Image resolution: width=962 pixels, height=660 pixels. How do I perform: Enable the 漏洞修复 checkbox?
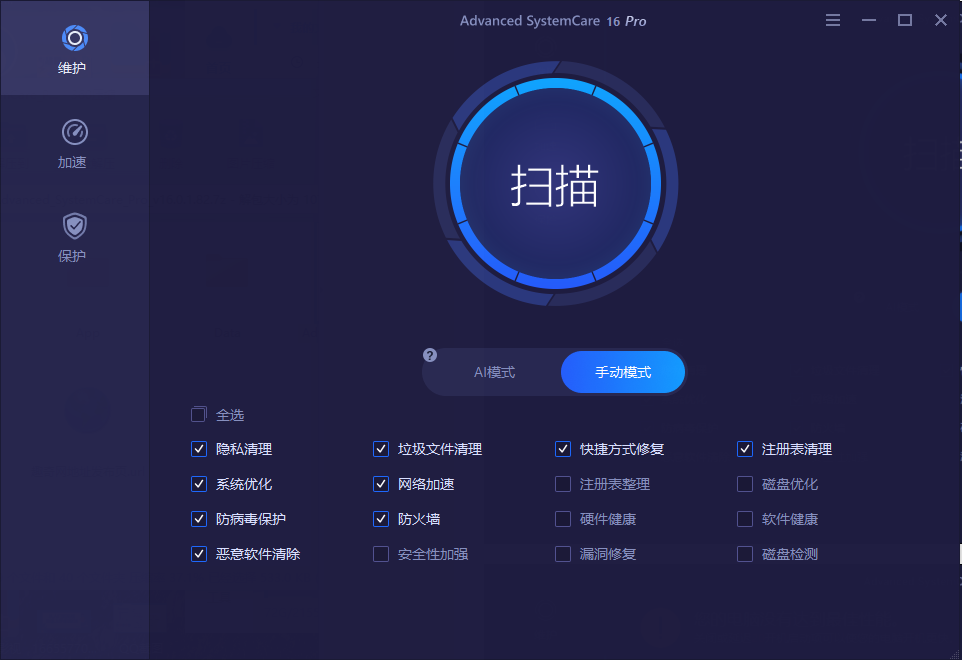point(562,554)
